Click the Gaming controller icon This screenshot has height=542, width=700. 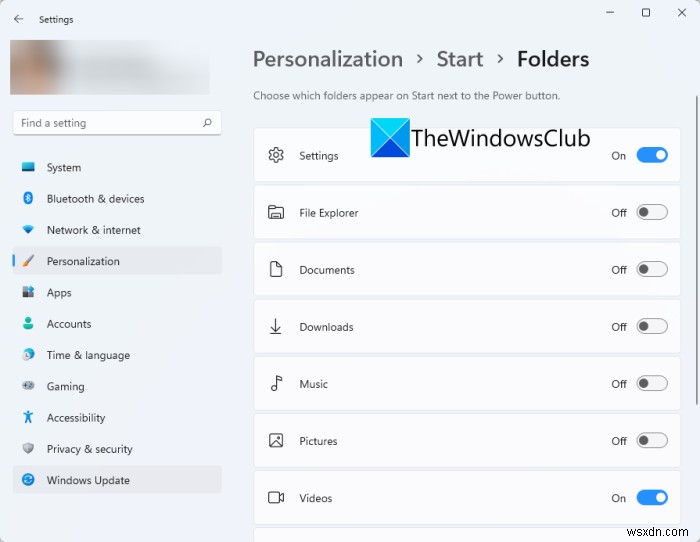point(28,385)
